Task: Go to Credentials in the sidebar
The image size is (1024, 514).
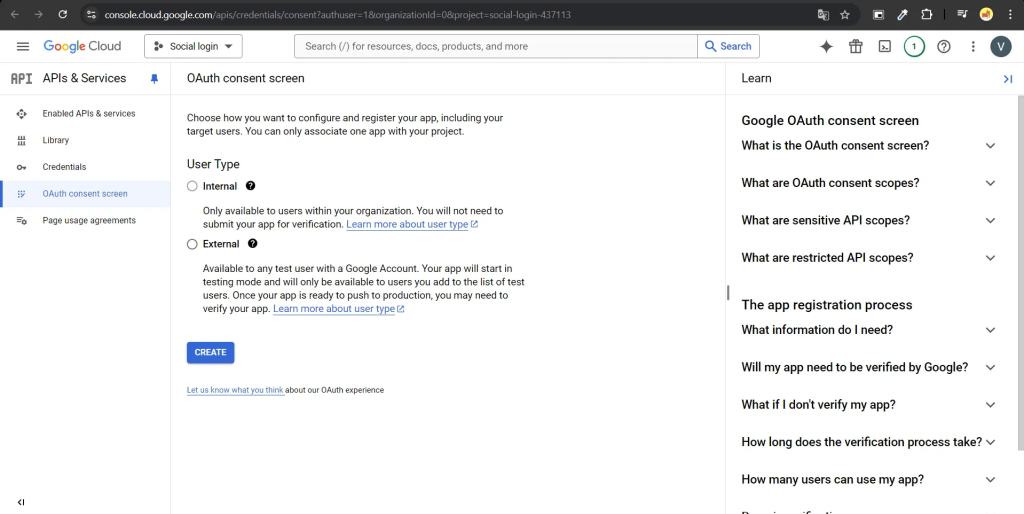Action: [x=64, y=167]
